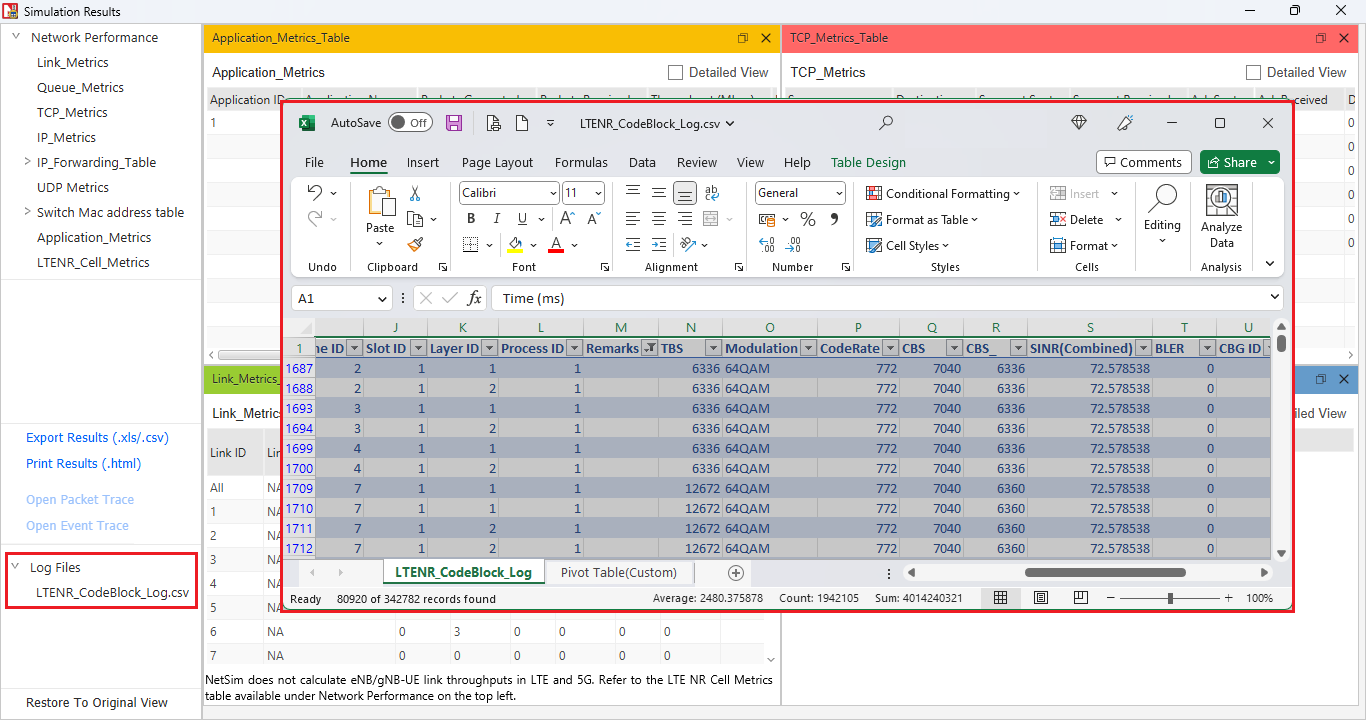
Task: Click the Excel horizontal scrollbar thumb
Action: [x=1105, y=573]
